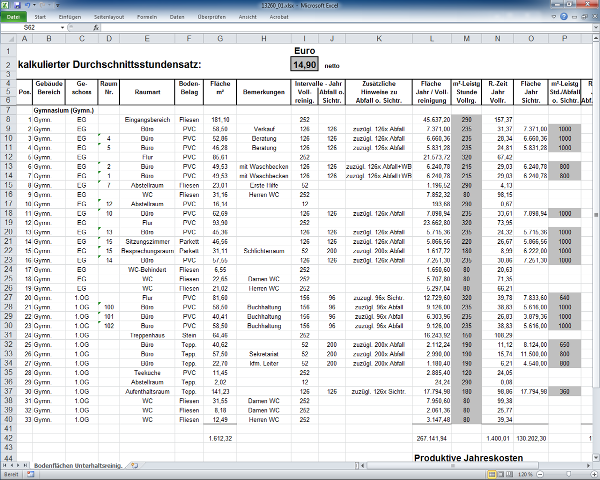Select the Bodenflächen Unterhaltsreinig. sheet tab
The width and height of the screenshot is (600, 480).
[77, 466]
